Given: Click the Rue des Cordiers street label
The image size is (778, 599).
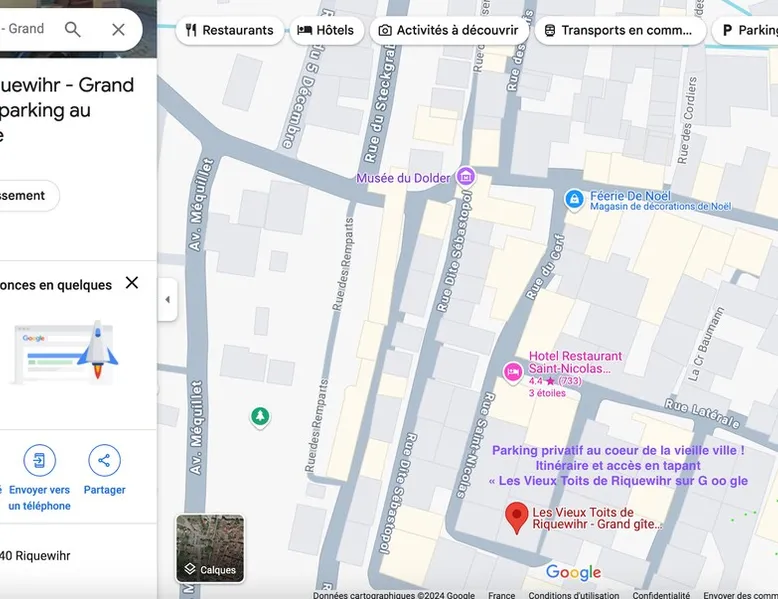Looking at the screenshot, I should click(688, 121).
